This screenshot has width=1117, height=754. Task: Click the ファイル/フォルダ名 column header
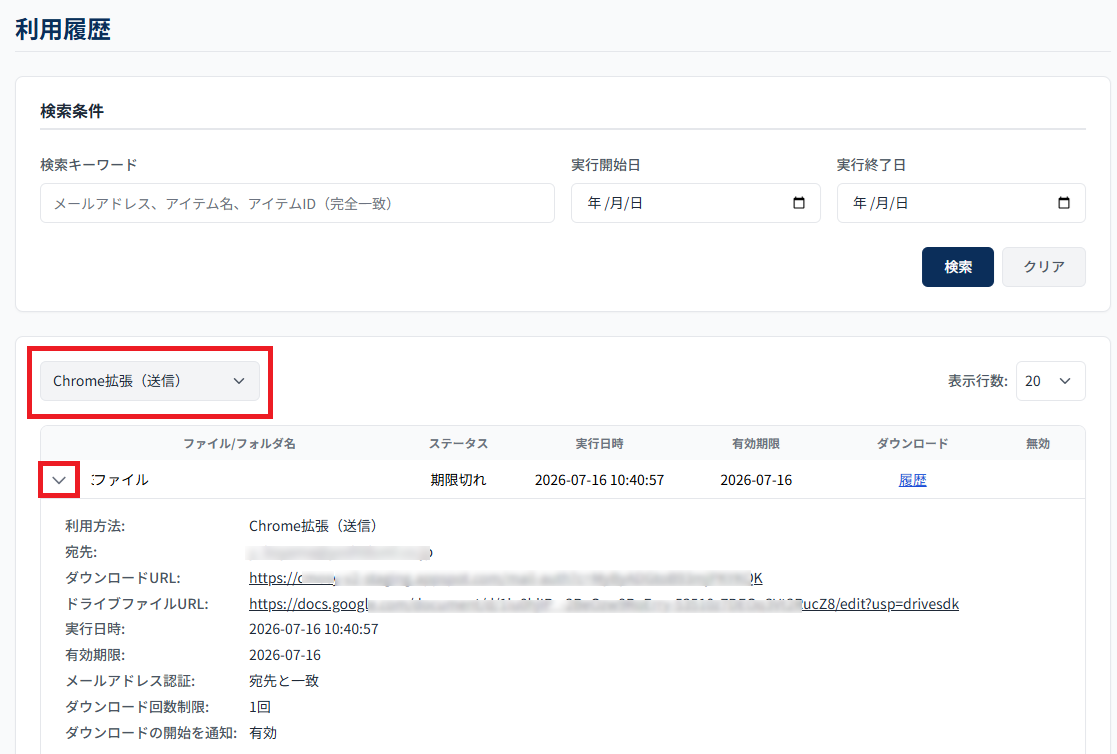(239, 443)
